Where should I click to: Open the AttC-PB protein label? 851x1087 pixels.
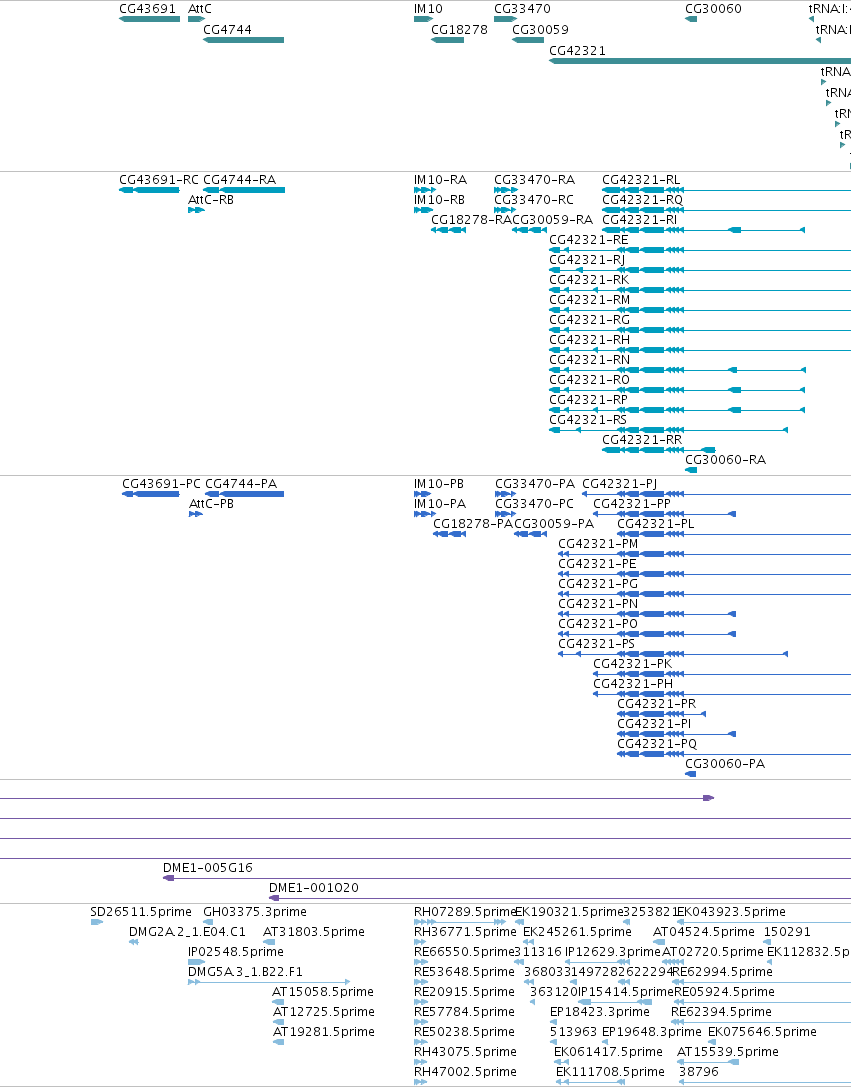point(211,504)
